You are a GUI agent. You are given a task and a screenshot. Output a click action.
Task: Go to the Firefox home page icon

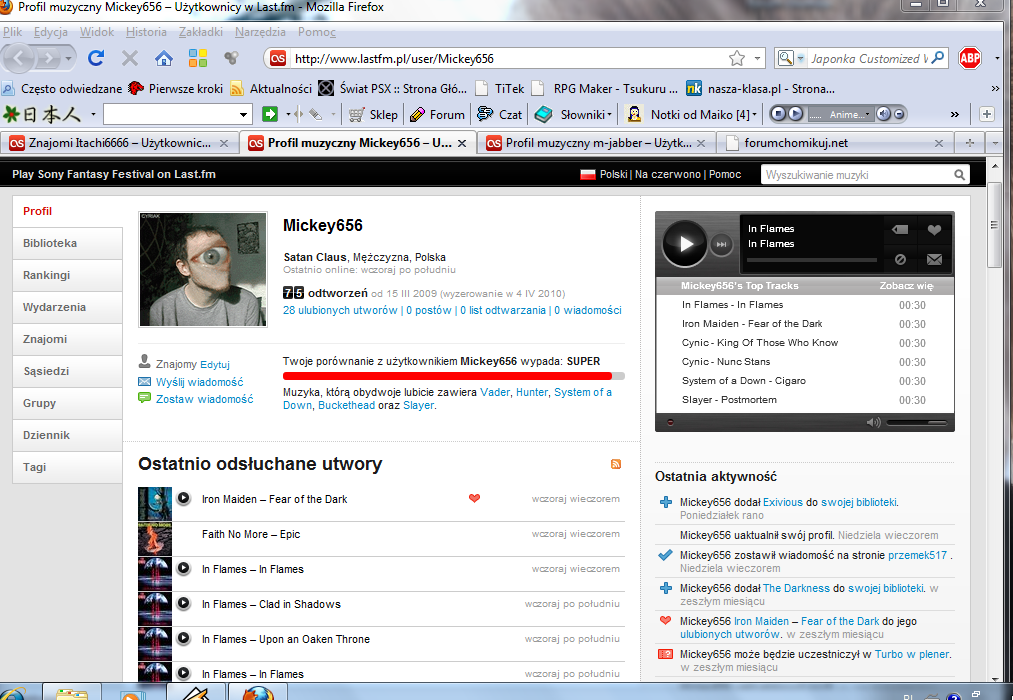(164, 59)
